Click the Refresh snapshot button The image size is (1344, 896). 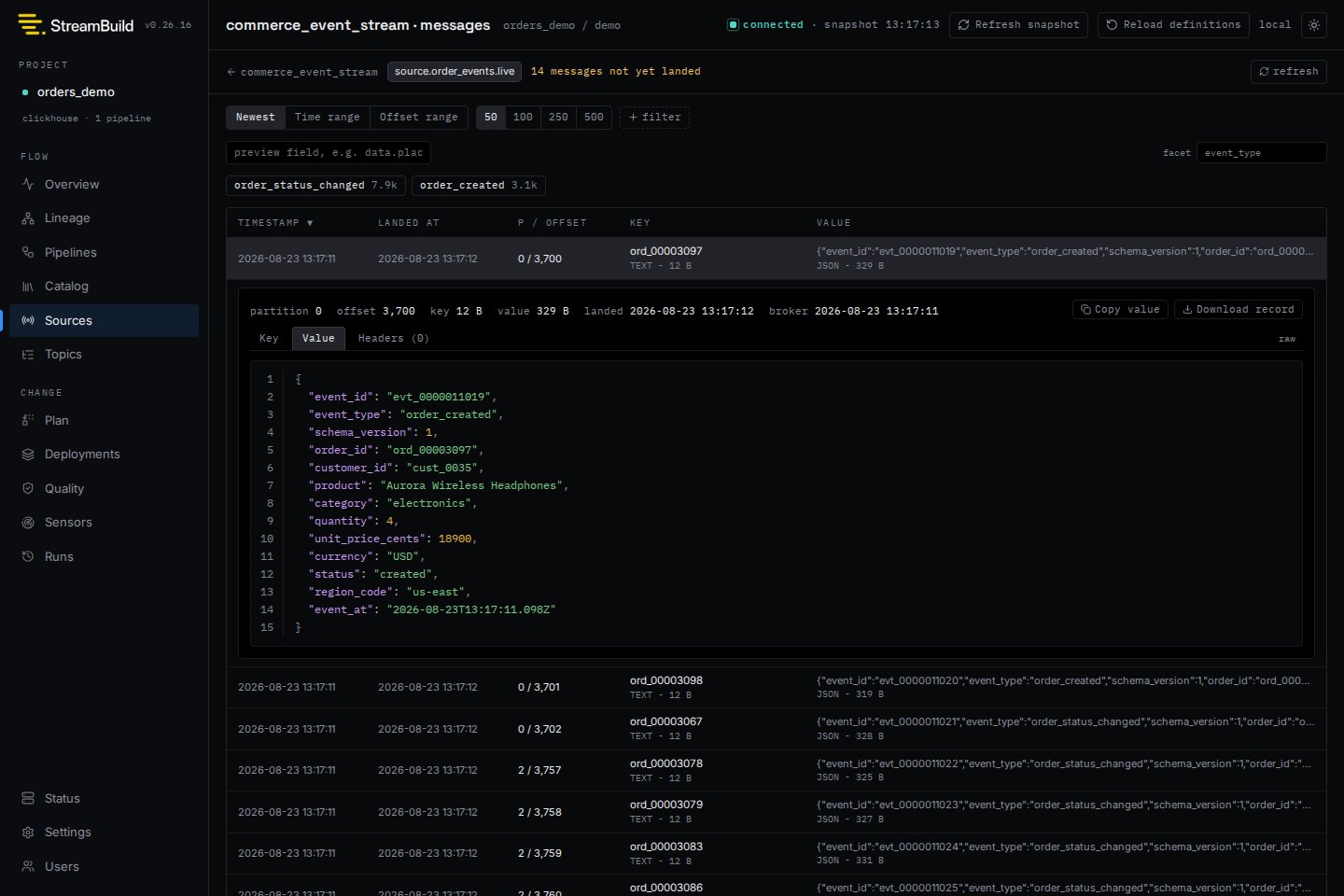(1019, 25)
